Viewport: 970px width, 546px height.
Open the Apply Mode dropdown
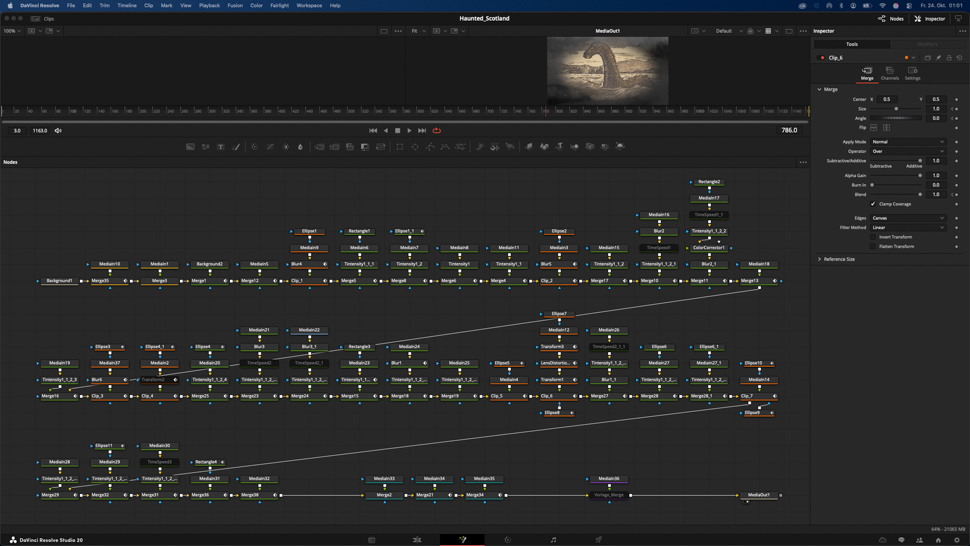click(908, 142)
